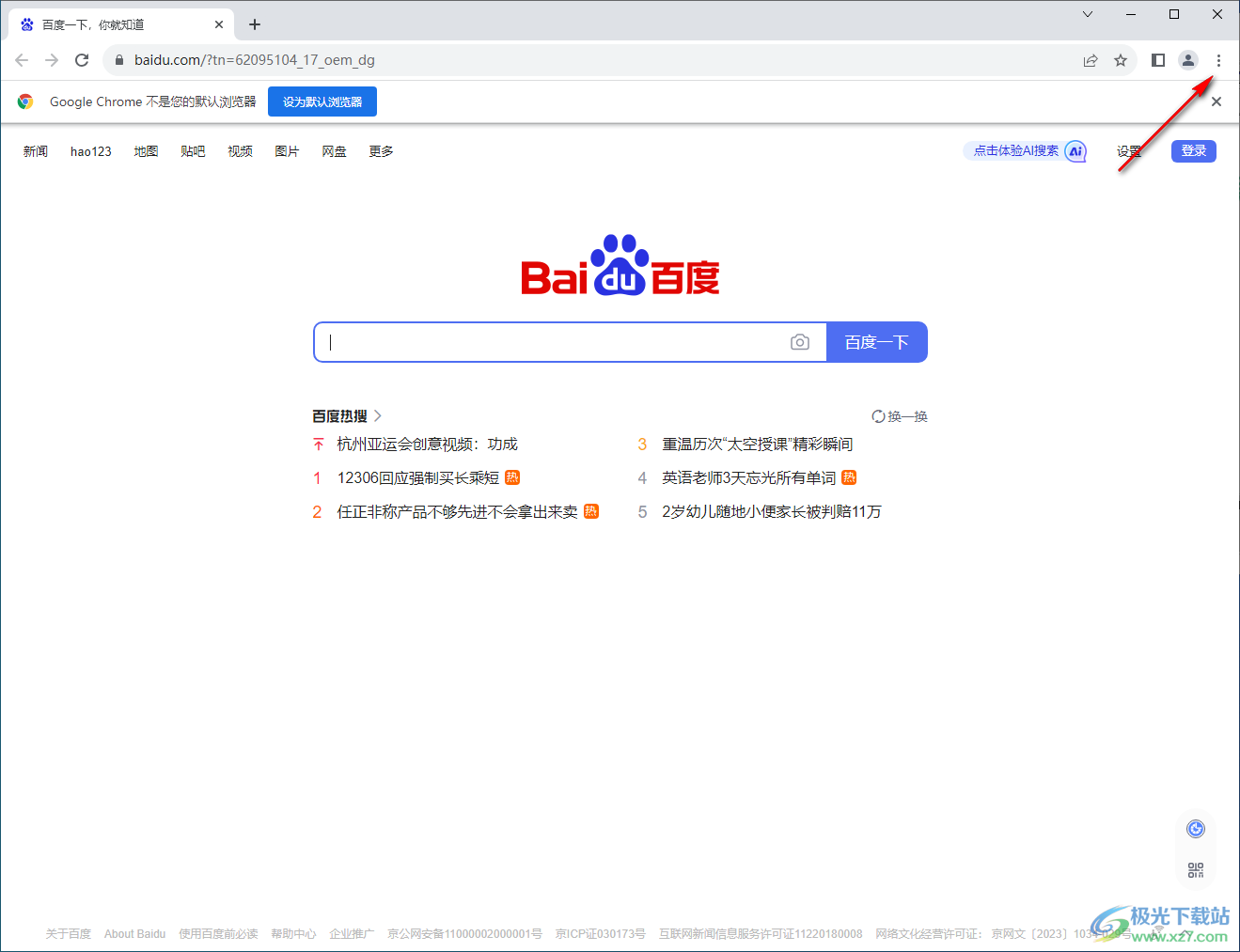The image size is (1240, 952).
Task: Click the 登录 login button
Action: 1194,151
